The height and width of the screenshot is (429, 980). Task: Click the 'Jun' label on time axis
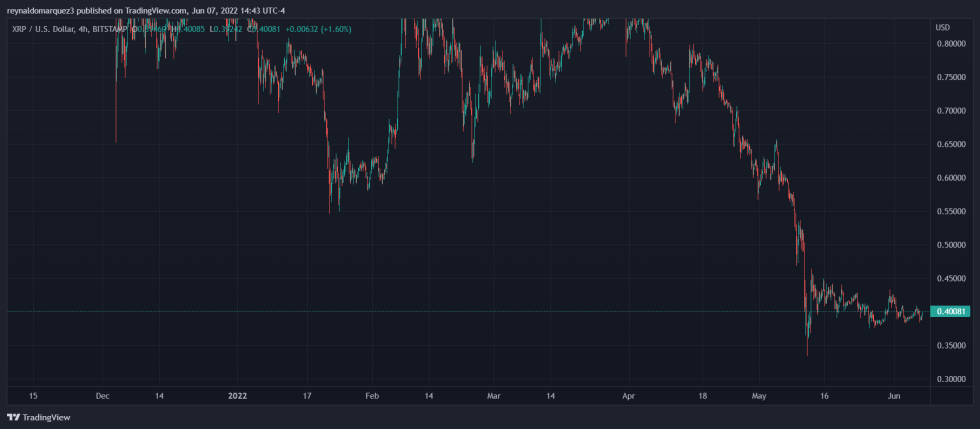point(894,396)
